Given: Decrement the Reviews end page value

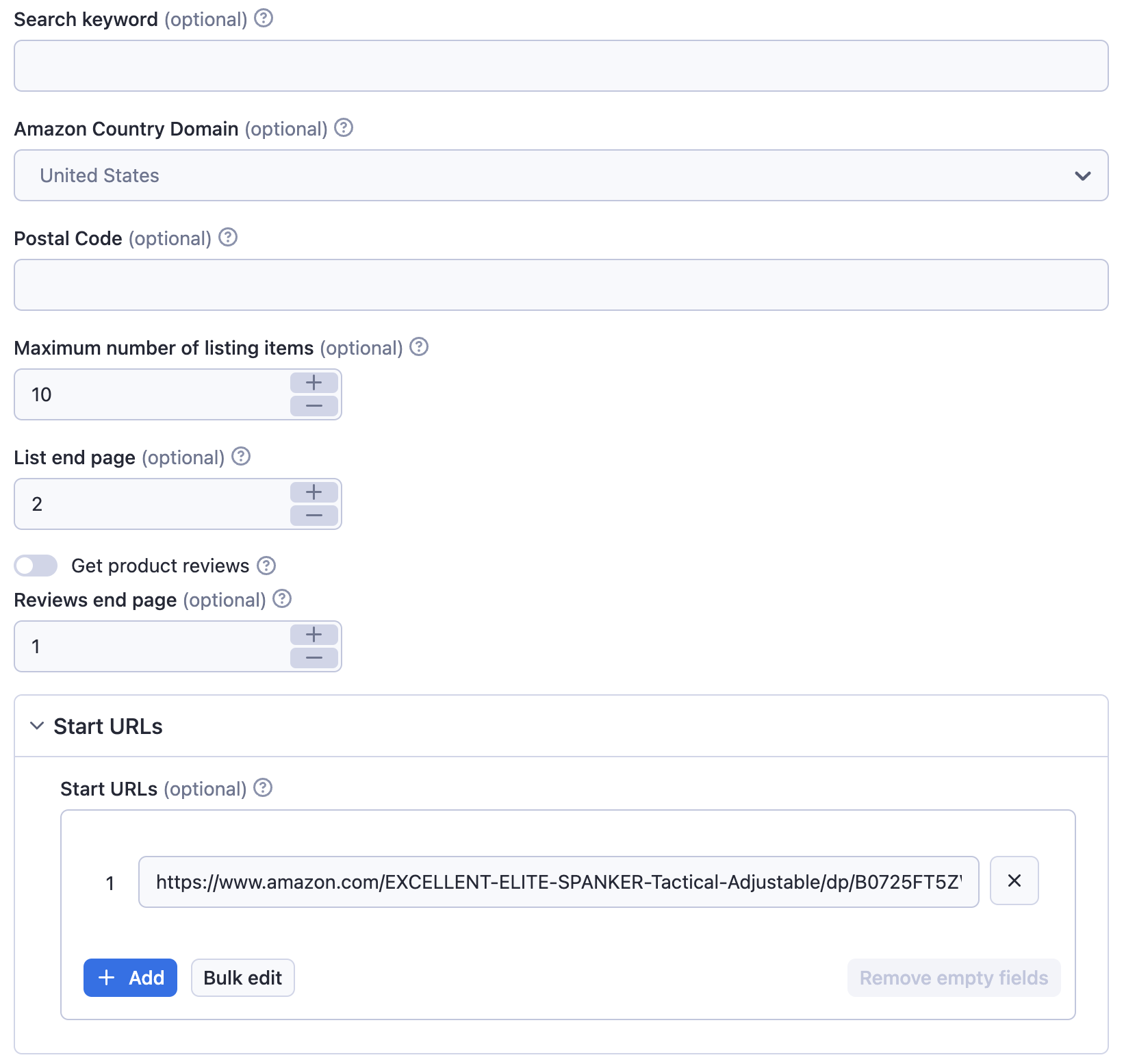Looking at the screenshot, I should point(314,658).
